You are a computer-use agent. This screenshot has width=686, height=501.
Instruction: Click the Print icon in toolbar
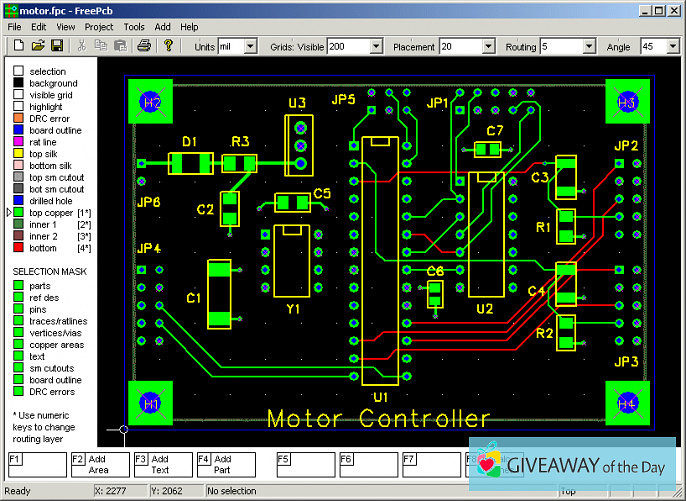(144, 46)
